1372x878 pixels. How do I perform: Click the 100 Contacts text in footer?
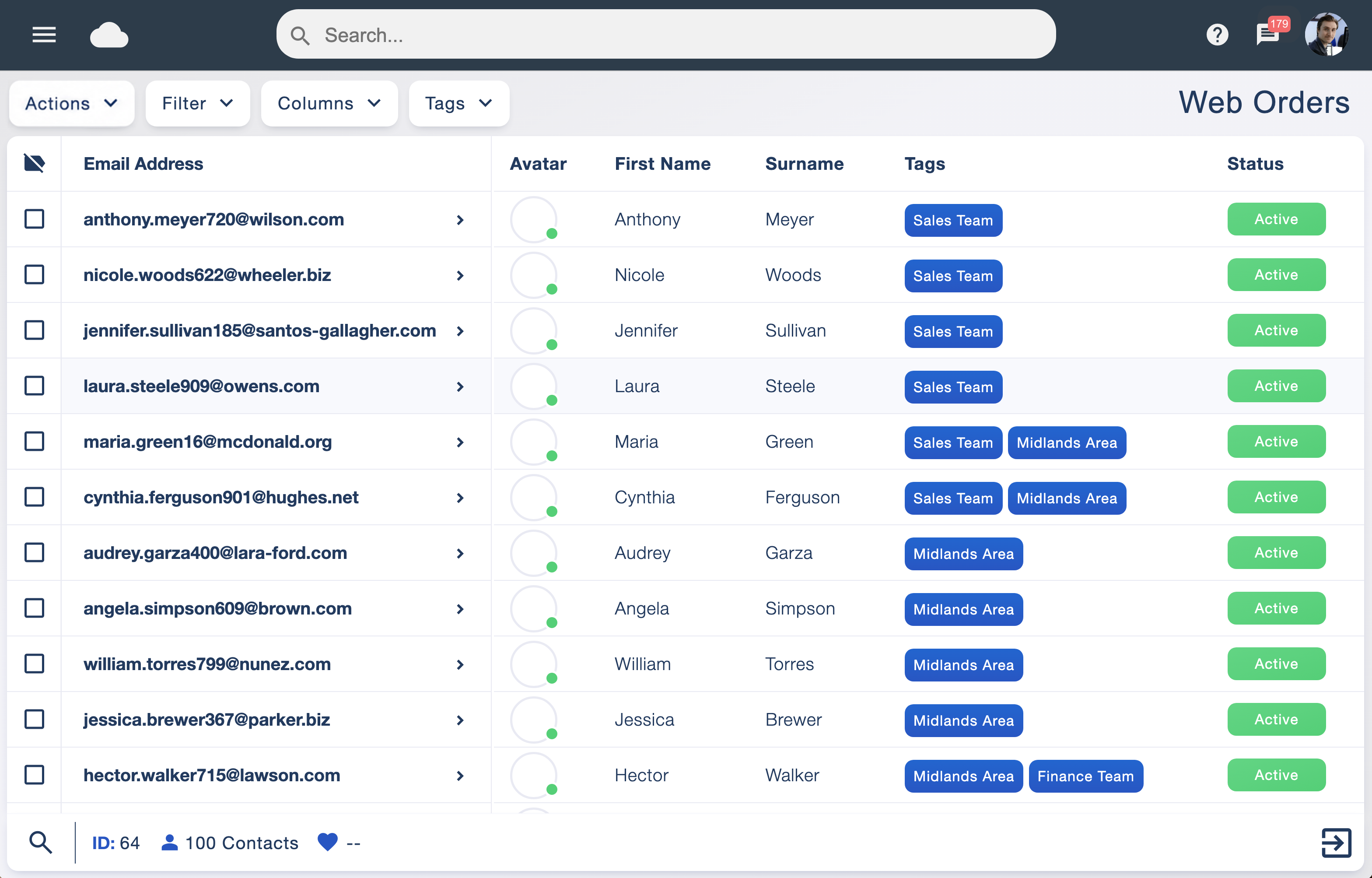click(241, 843)
